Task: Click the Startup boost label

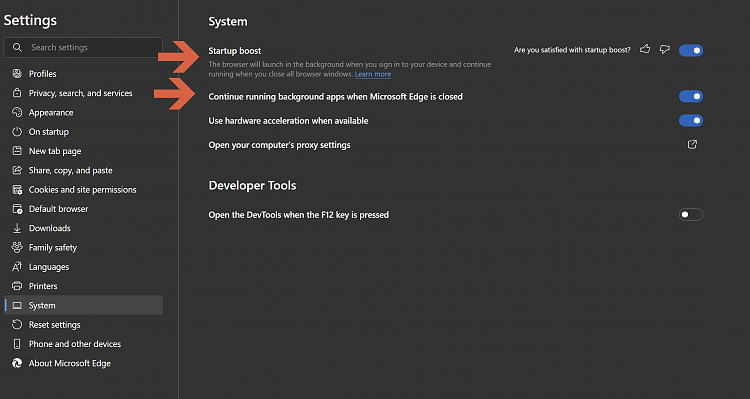Action: point(235,51)
